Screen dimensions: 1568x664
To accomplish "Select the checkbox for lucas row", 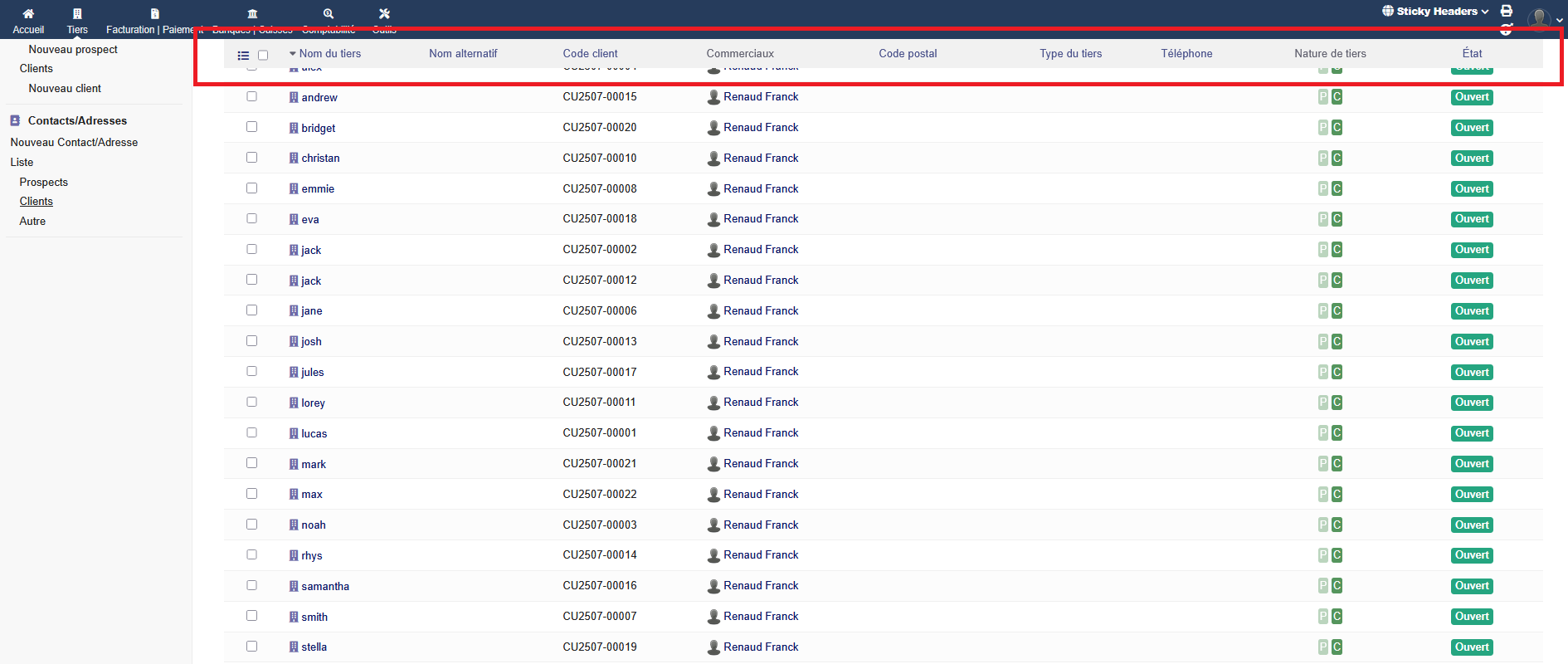I will pyautogui.click(x=251, y=432).
